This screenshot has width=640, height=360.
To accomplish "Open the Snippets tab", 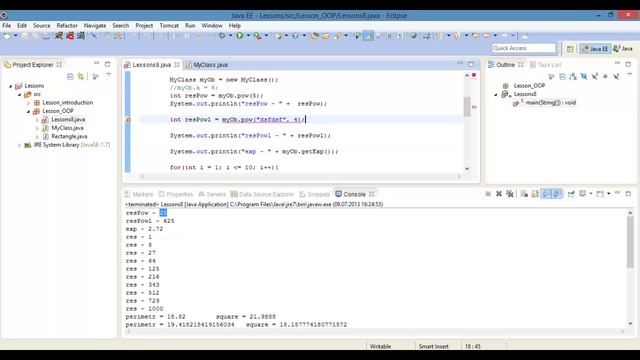I will click(x=314, y=194).
